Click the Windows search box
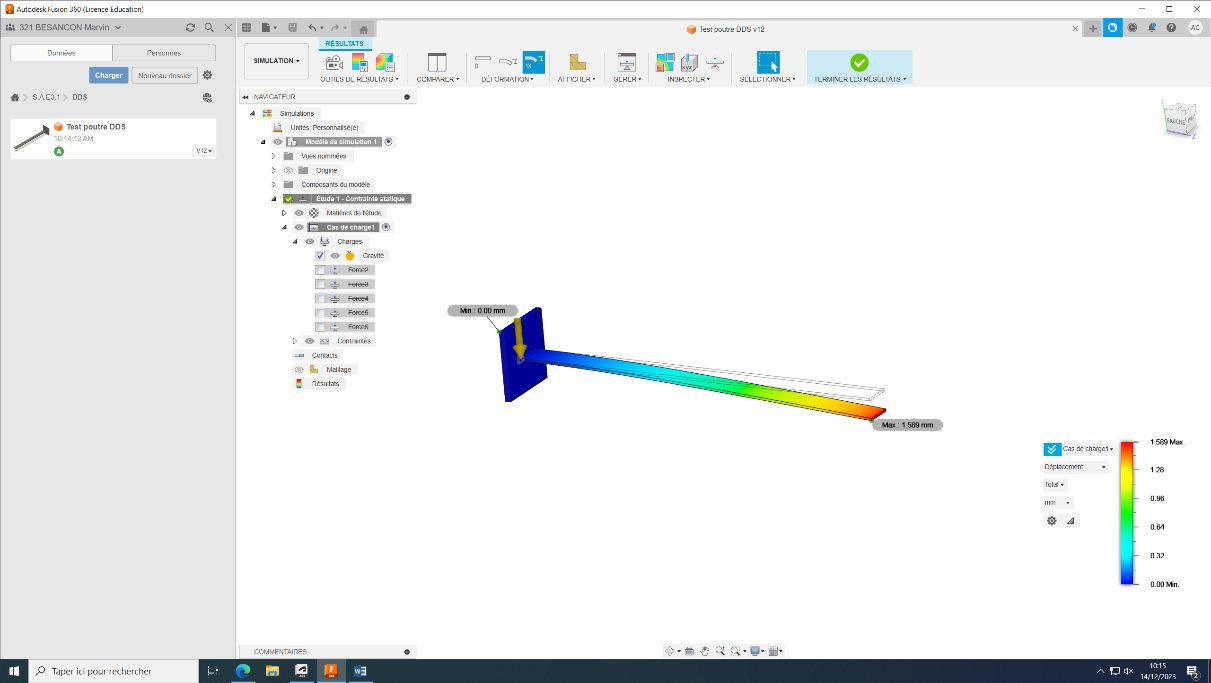1211x683 pixels. [112, 672]
